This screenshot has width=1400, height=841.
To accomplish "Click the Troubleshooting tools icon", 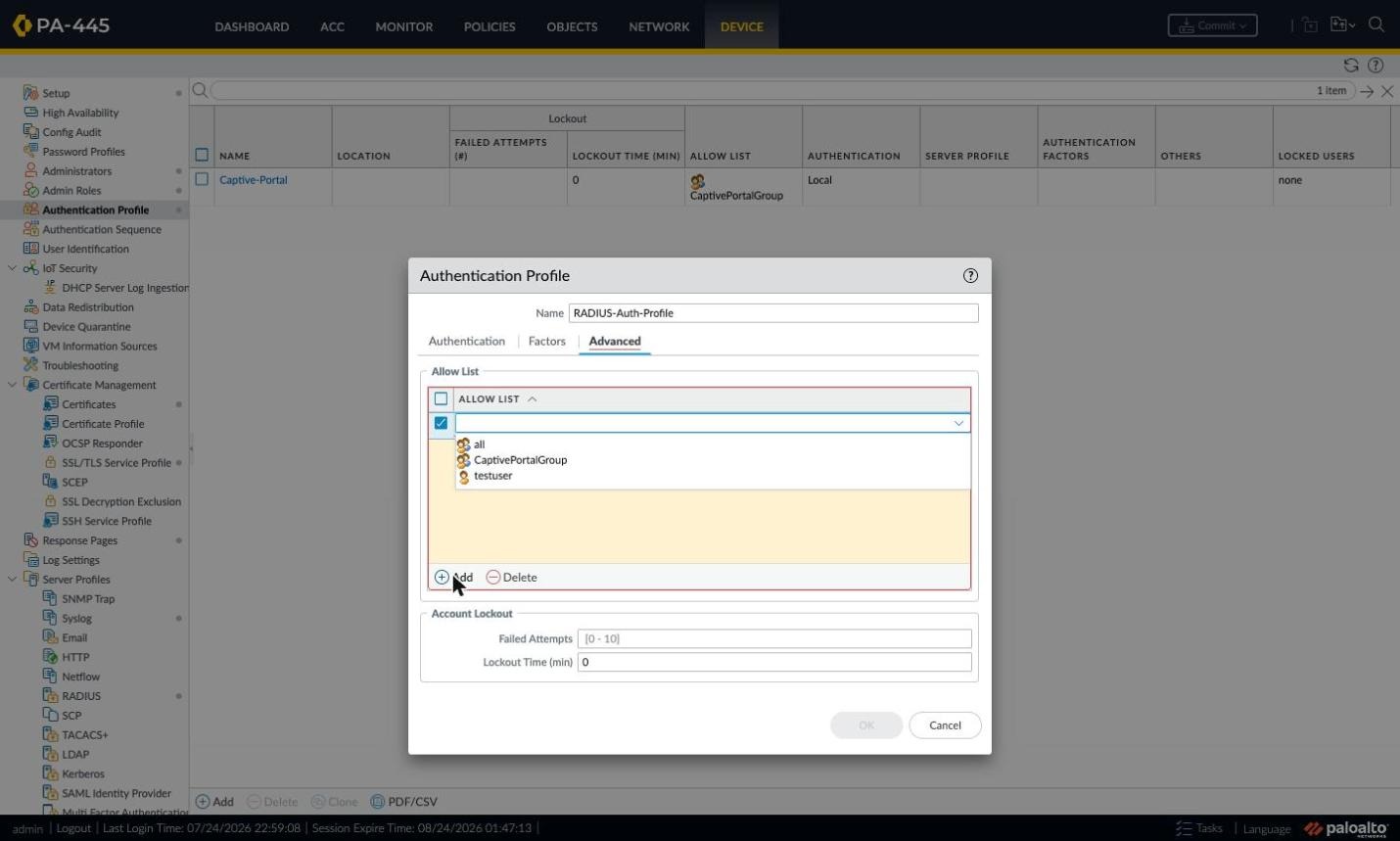I will (x=30, y=365).
